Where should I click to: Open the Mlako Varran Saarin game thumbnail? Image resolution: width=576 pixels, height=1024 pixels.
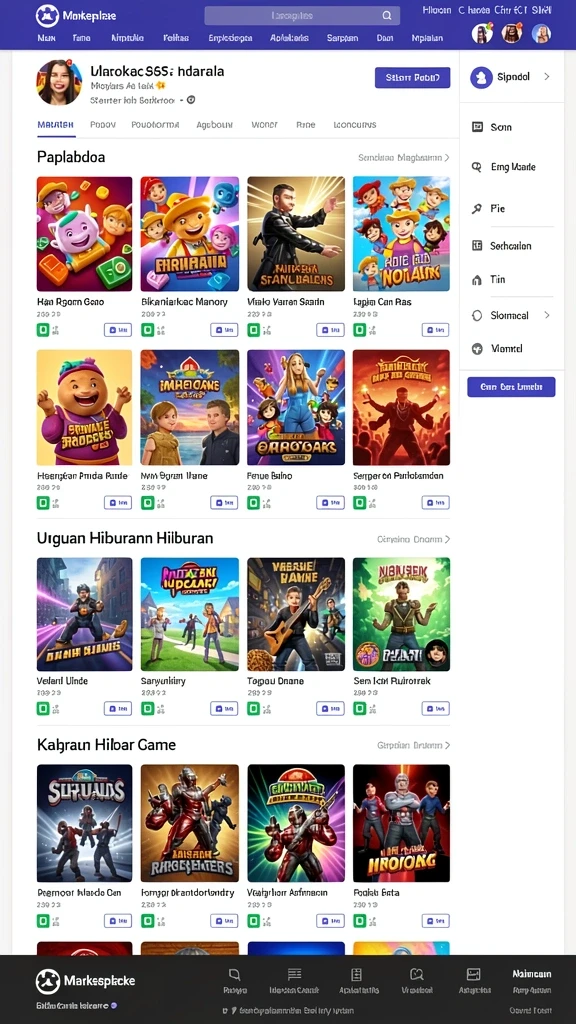click(x=296, y=234)
